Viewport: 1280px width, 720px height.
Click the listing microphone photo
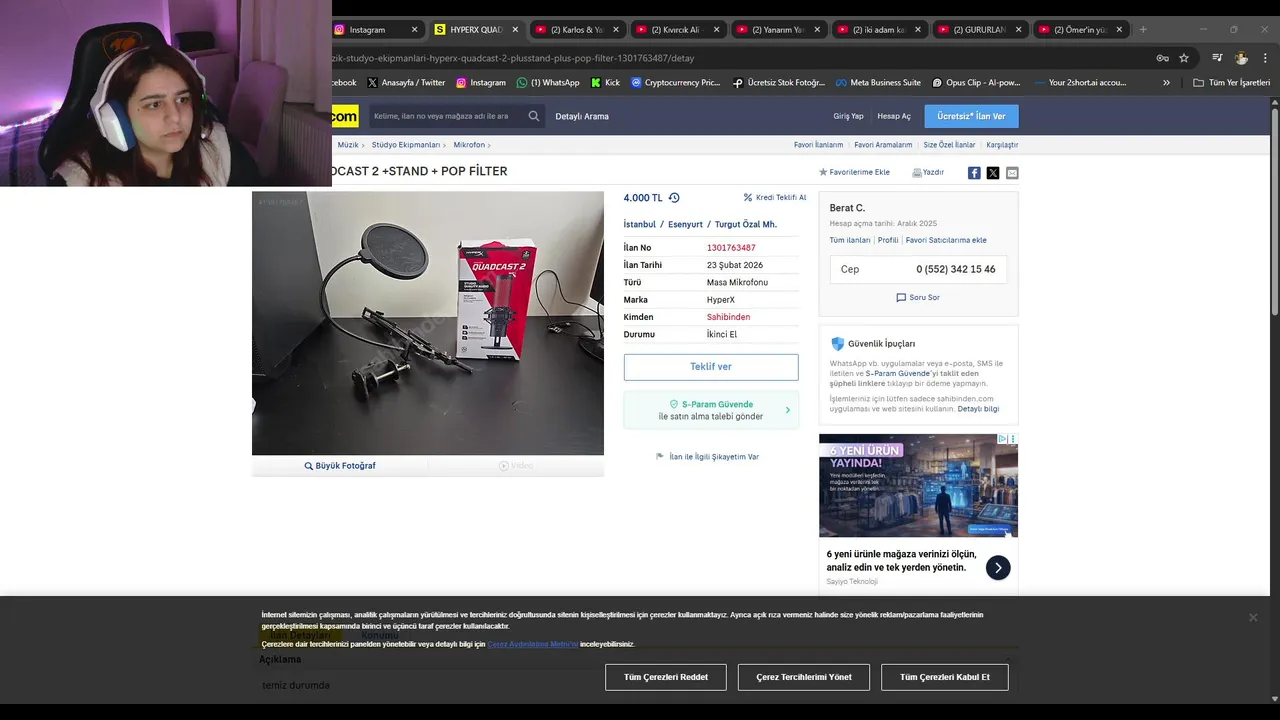tap(428, 323)
